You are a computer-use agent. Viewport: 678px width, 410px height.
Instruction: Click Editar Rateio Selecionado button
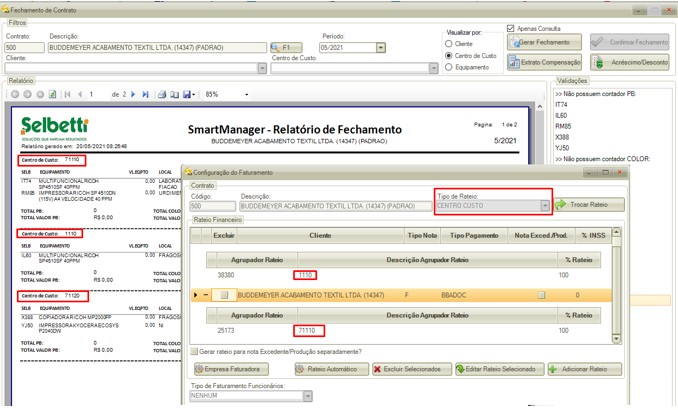[499, 369]
